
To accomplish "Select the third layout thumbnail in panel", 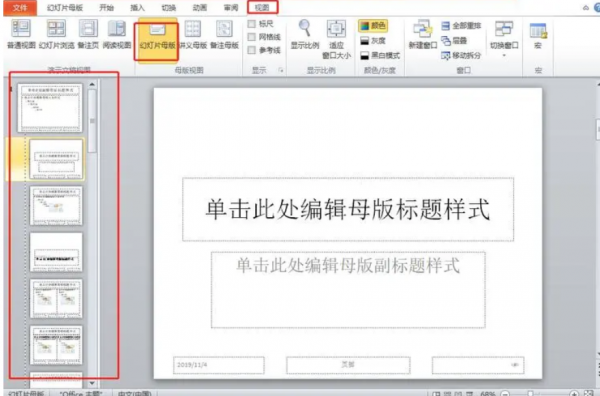I will click(x=56, y=206).
